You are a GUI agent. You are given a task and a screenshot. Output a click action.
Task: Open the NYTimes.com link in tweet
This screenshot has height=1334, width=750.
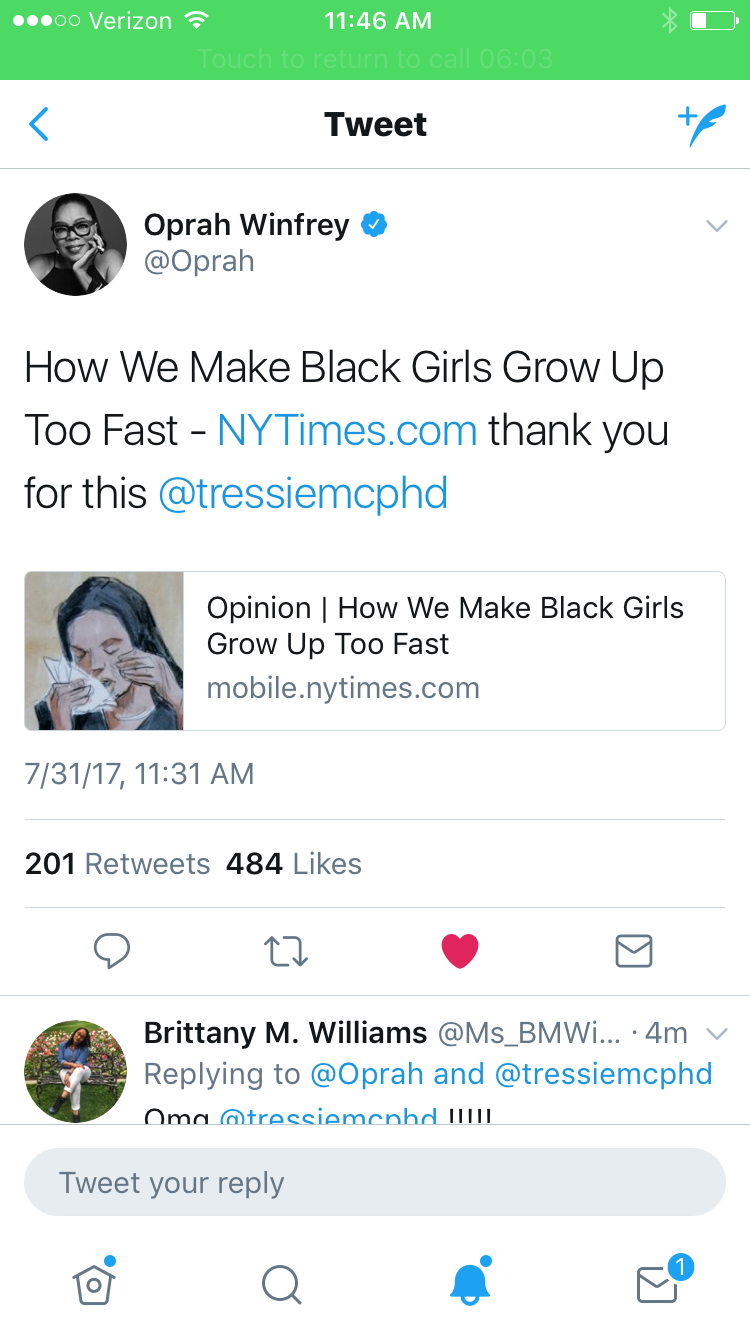click(x=347, y=430)
